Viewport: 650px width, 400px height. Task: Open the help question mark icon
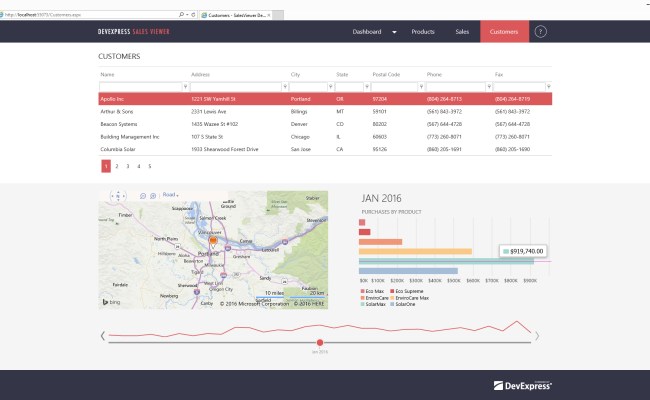click(x=540, y=32)
